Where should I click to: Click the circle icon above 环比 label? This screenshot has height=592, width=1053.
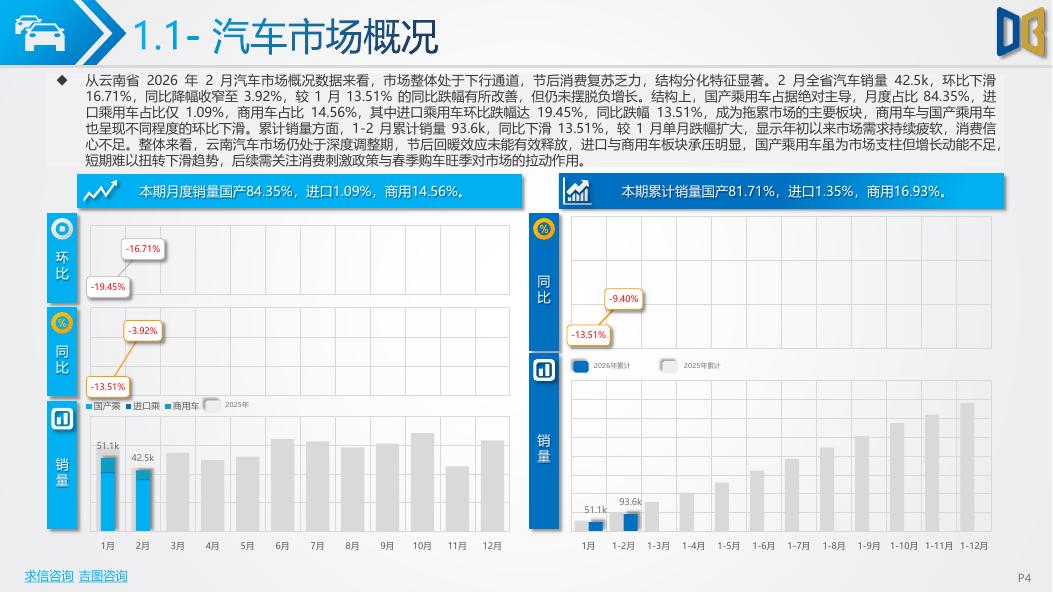[62, 229]
